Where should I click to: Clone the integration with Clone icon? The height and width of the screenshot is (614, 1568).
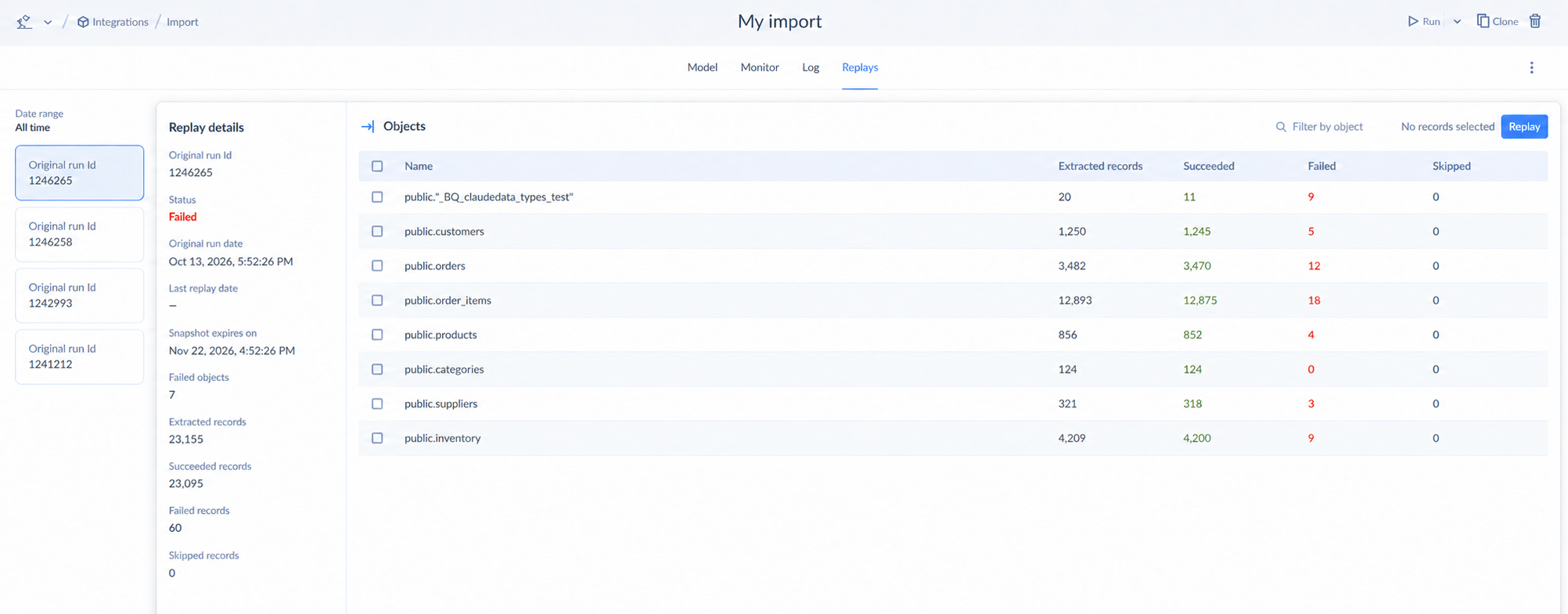pyautogui.click(x=1498, y=21)
